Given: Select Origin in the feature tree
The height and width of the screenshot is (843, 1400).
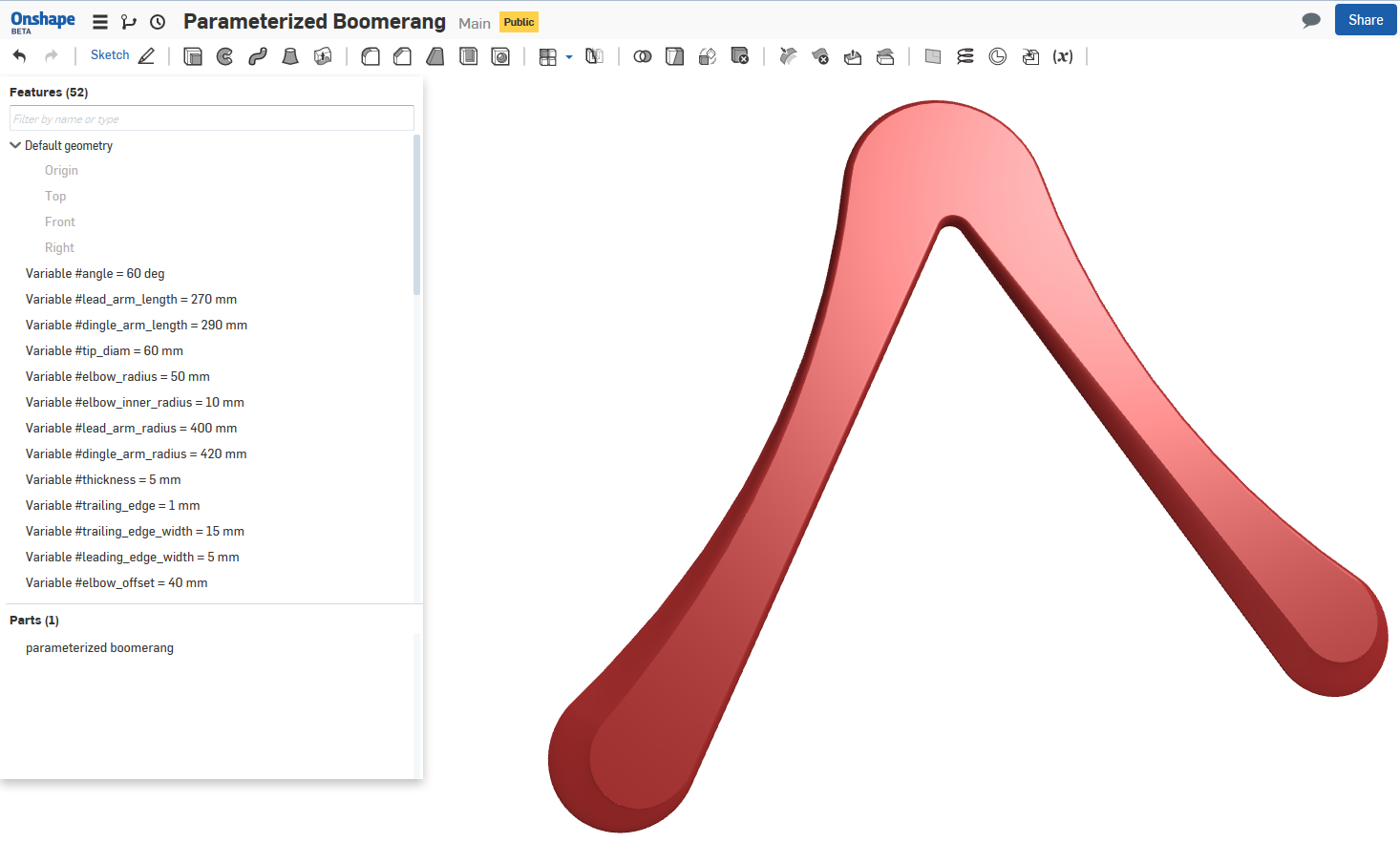Looking at the screenshot, I should click(x=61, y=170).
